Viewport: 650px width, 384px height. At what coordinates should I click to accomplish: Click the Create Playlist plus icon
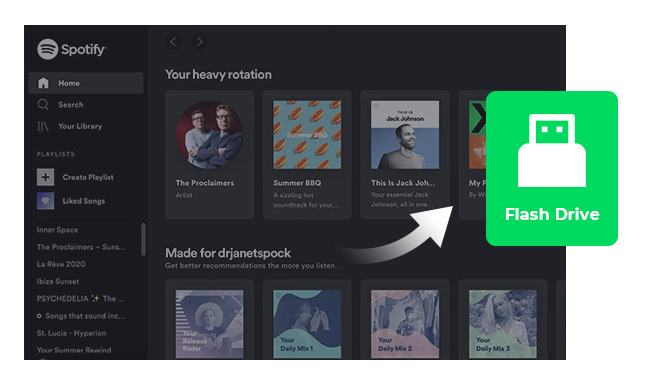tap(45, 177)
